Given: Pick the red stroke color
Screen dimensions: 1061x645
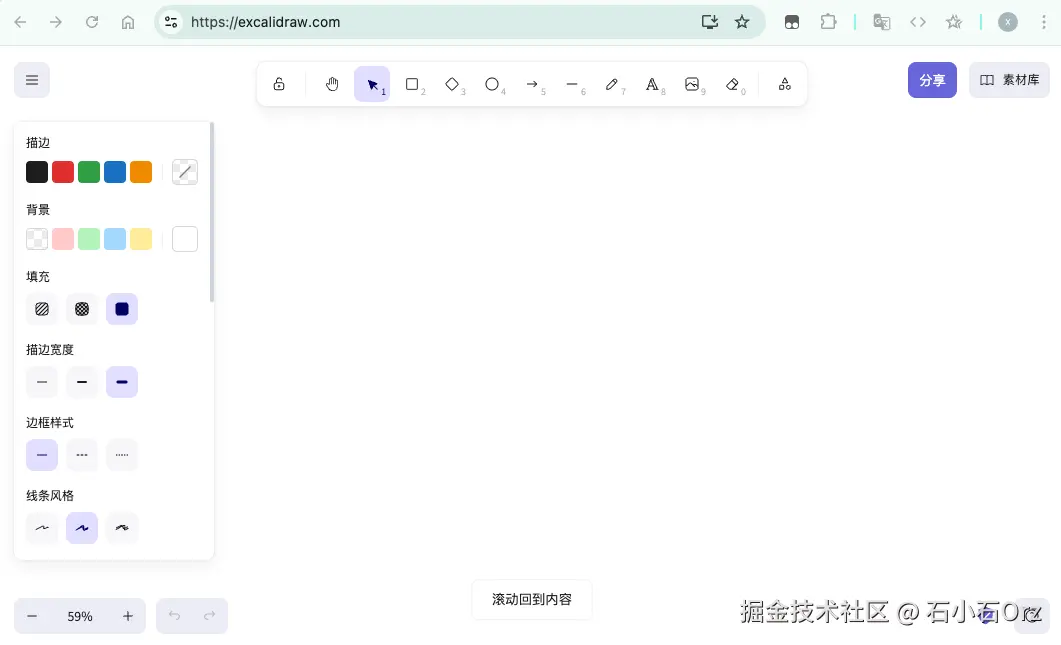Looking at the screenshot, I should click(x=63, y=172).
